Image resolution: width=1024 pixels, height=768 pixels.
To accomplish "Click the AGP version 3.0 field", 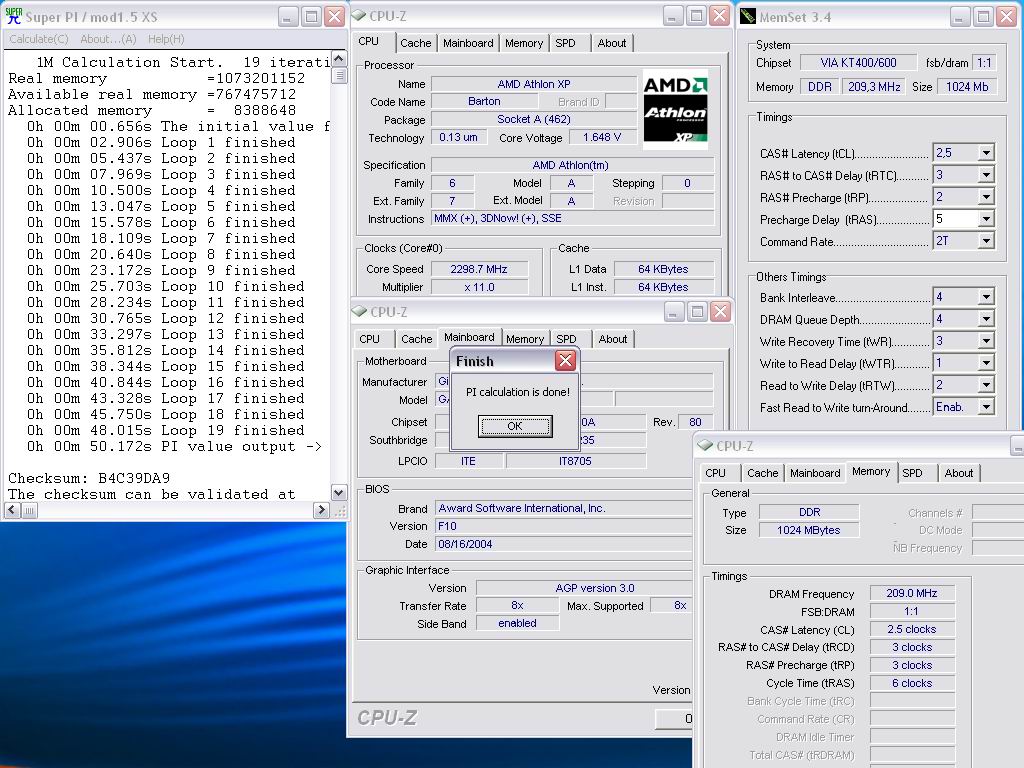I will tap(584, 588).
